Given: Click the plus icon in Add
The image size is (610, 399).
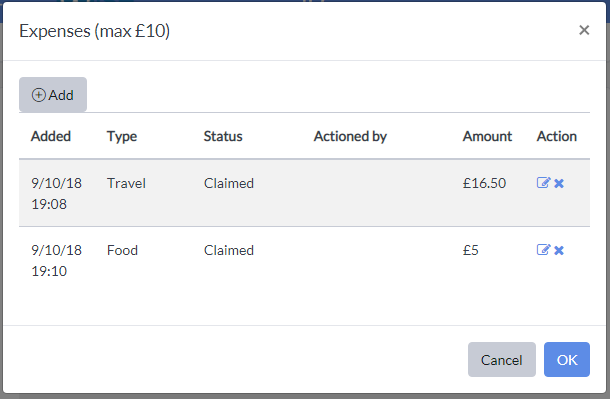Looking at the screenshot, I should pyautogui.click(x=39, y=95).
